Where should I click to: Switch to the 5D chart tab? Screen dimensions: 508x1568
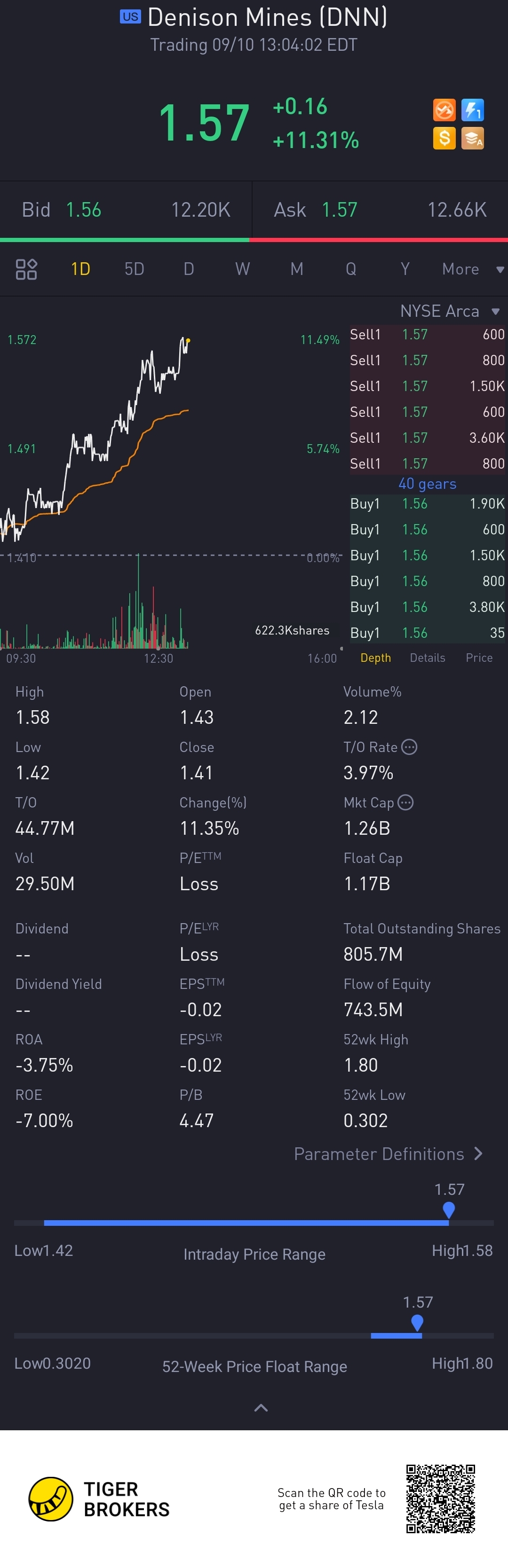tap(134, 269)
